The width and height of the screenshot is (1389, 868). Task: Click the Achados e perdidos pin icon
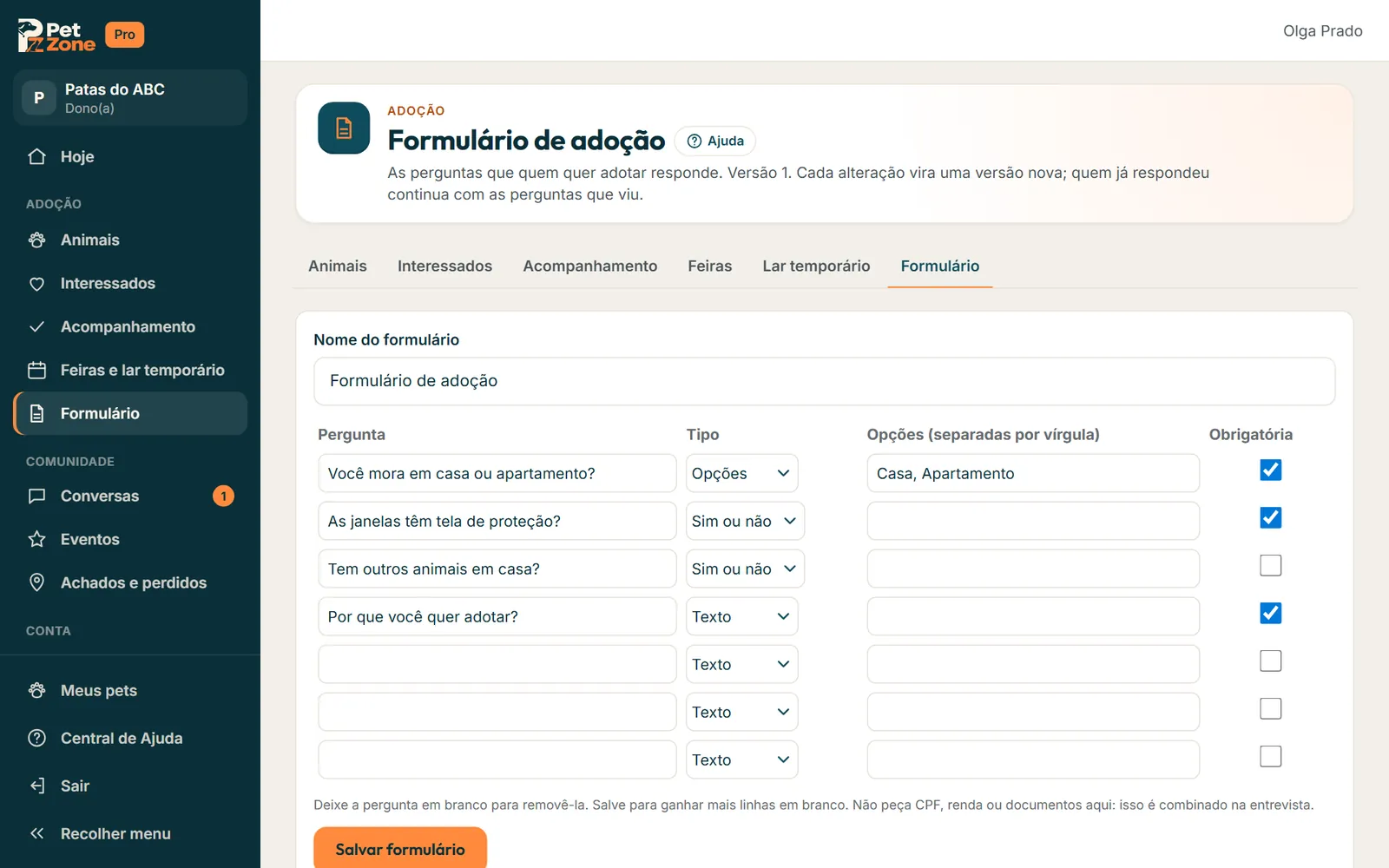click(36, 583)
